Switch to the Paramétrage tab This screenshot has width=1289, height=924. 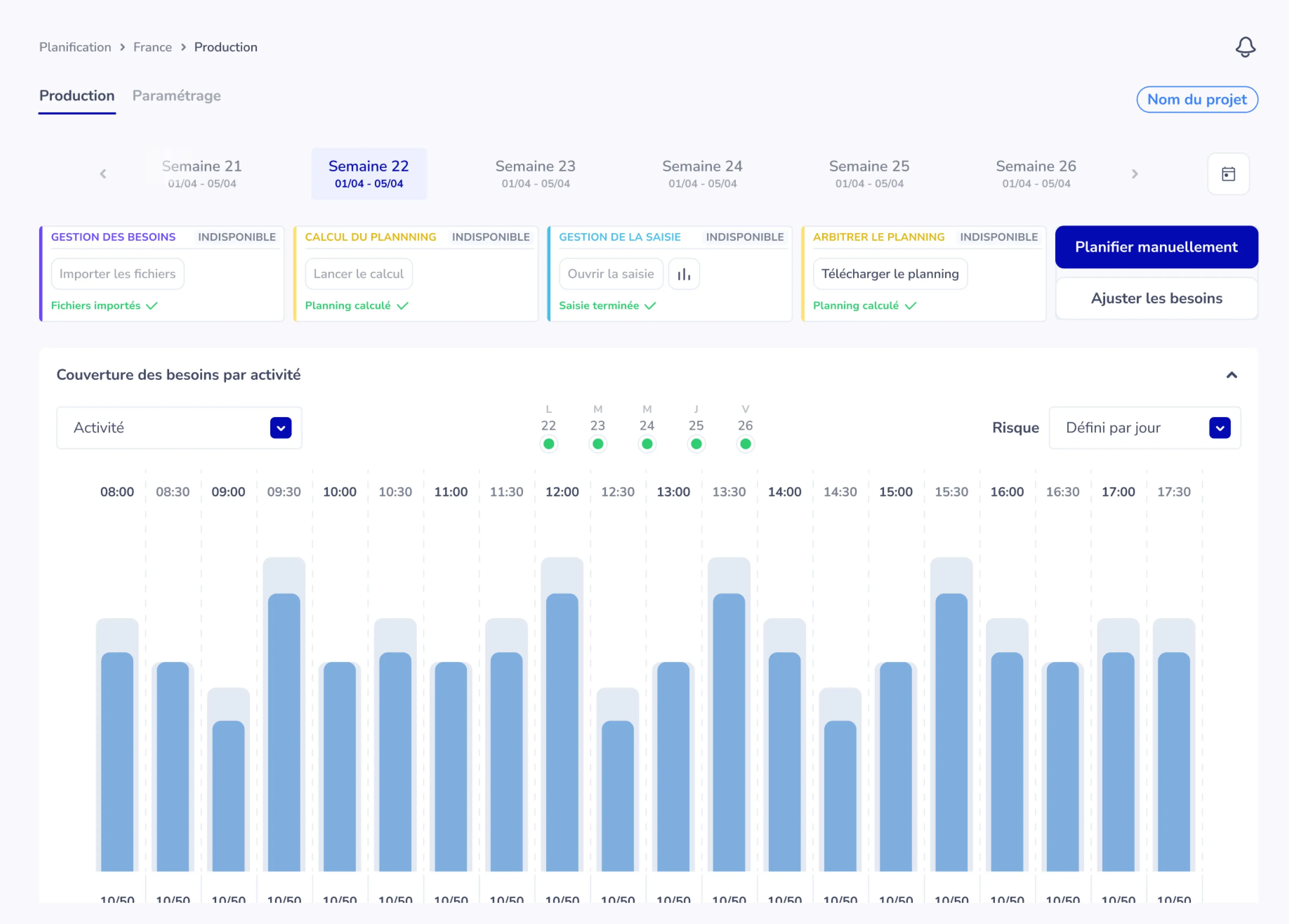coord(176,96)
